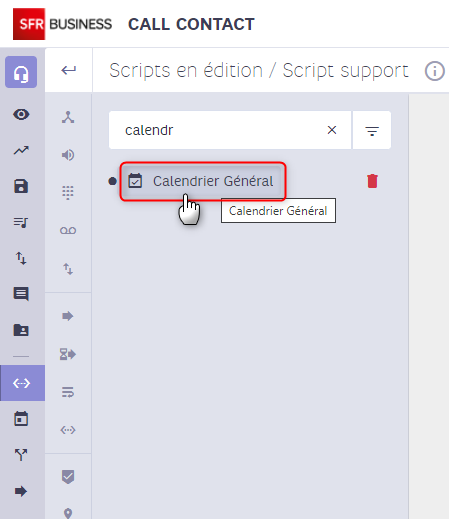Viewport: 449px width, 519px height.
Task: Click the headset icon in left sidebar
Action: tap(21, 72)
